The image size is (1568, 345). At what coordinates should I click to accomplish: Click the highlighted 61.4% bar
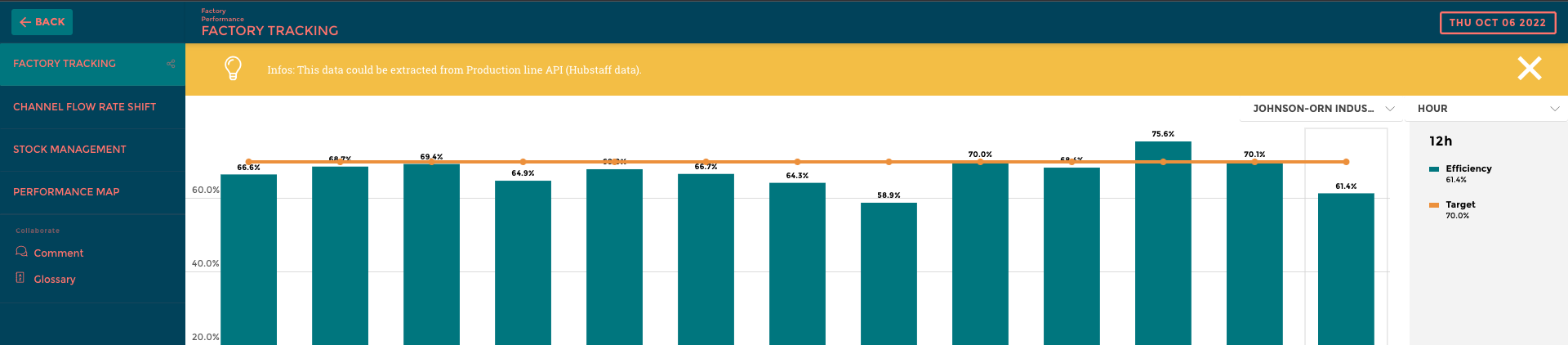tap(1346, 270)
